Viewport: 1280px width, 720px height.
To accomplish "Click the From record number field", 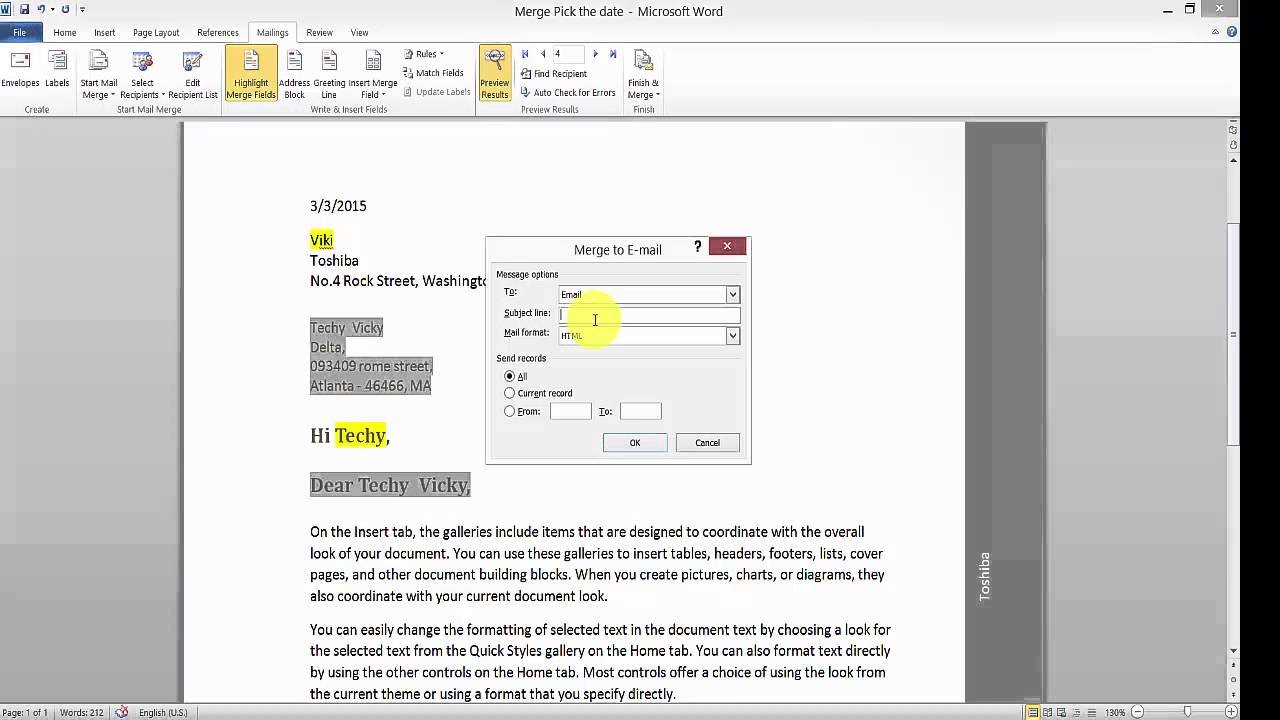I will 570,411.
